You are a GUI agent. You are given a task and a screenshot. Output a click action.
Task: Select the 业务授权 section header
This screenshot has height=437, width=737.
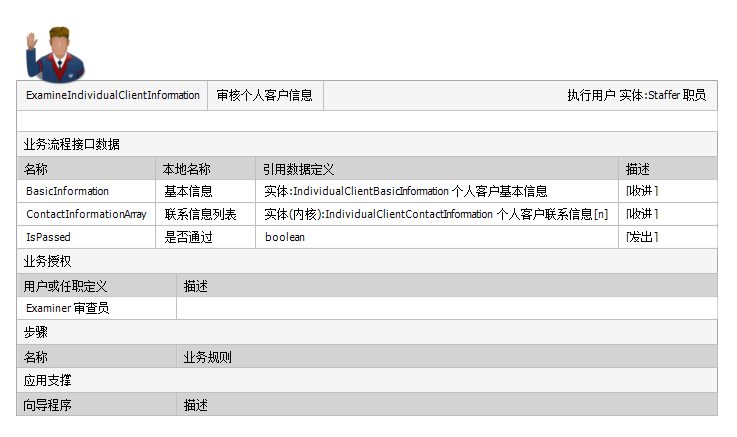(367, 261)
